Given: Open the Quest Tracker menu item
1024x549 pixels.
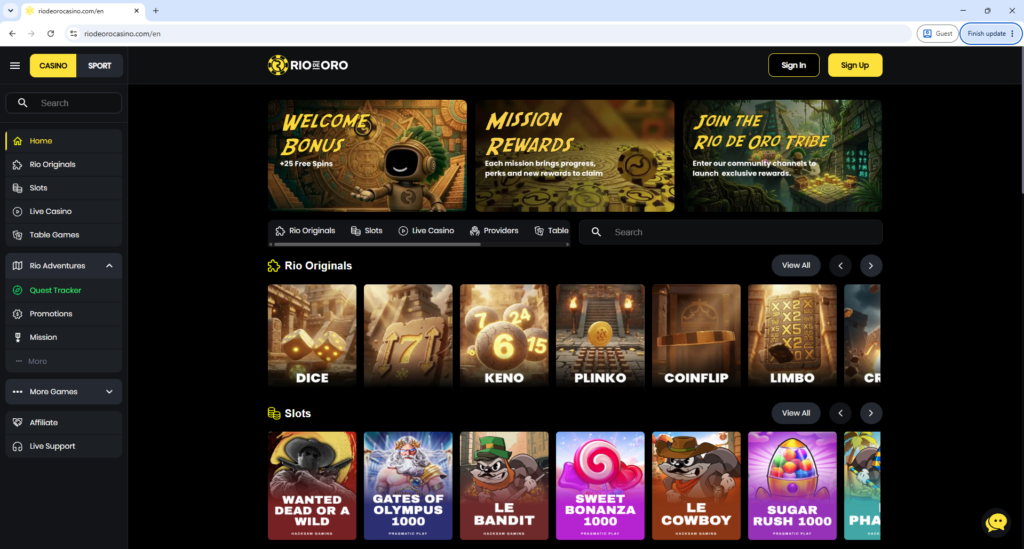Looking at the screenshot, I should coord(63,290).
